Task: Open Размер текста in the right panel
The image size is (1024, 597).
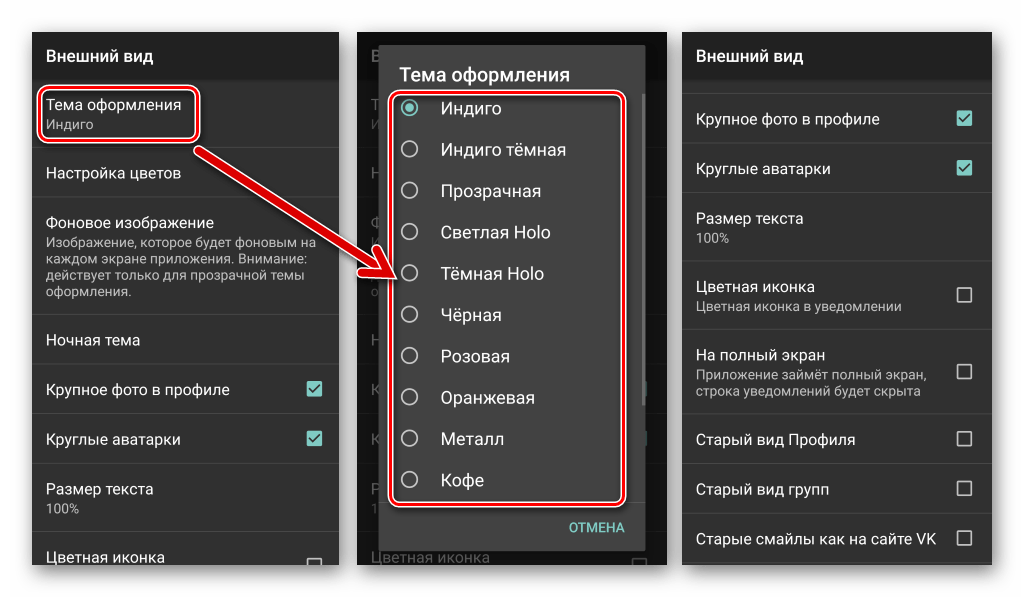Action: (750, 227)
